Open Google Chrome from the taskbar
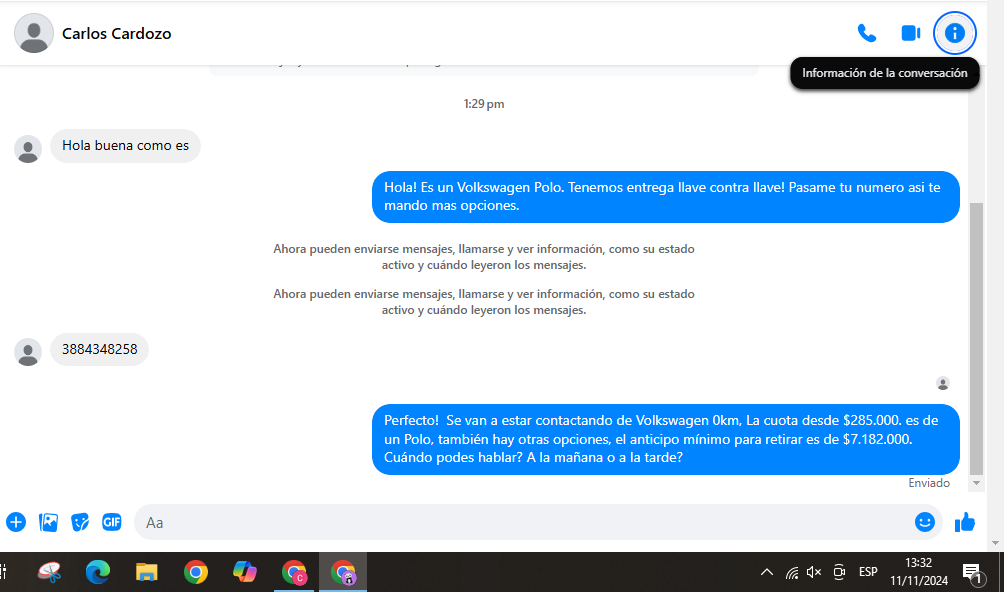The height and width of the screenshot is (592, 1004). point(196,572)
